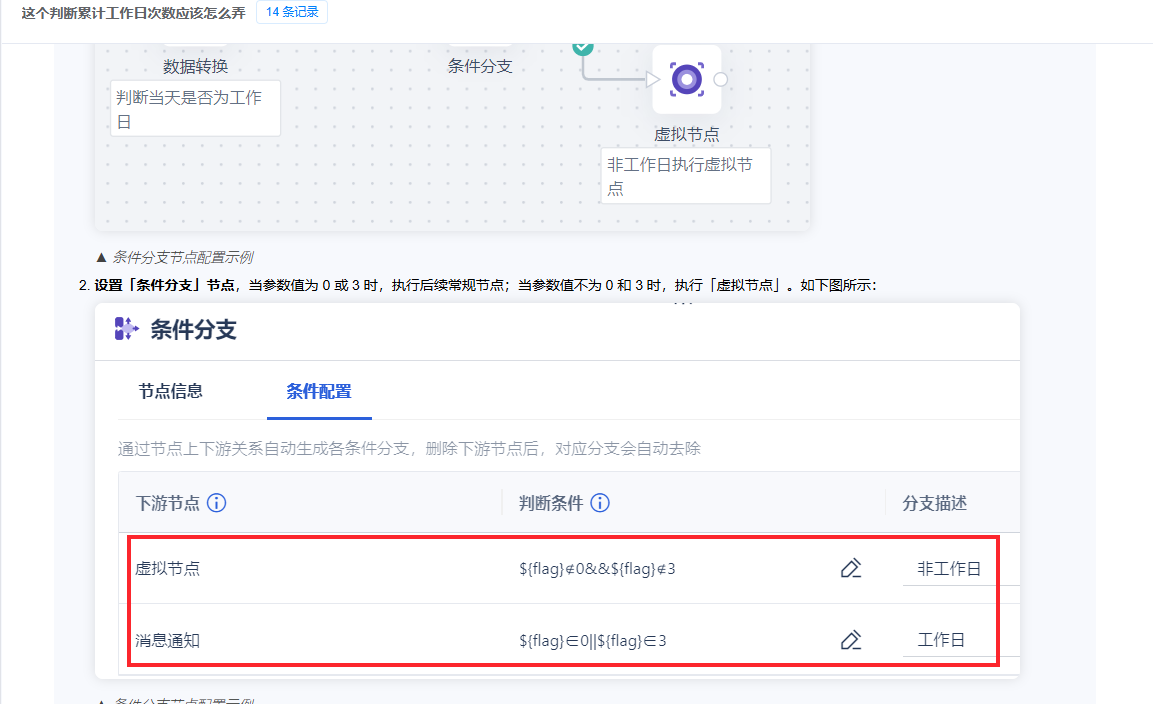Click the virtual node's output port circle
This screenshot has height=704, width=1153.
[x=720, y=80]
